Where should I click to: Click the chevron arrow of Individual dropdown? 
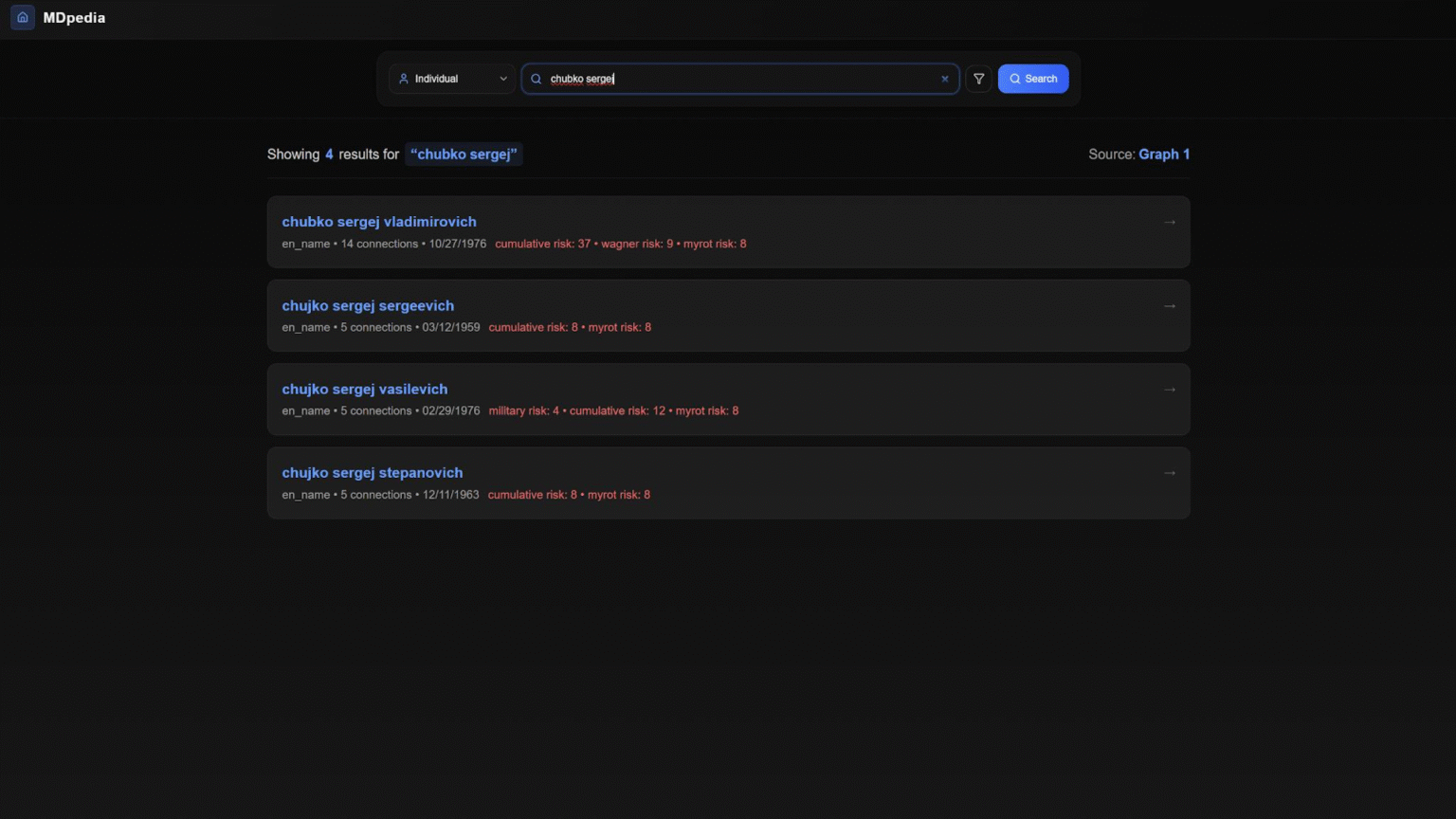point(503,79)
